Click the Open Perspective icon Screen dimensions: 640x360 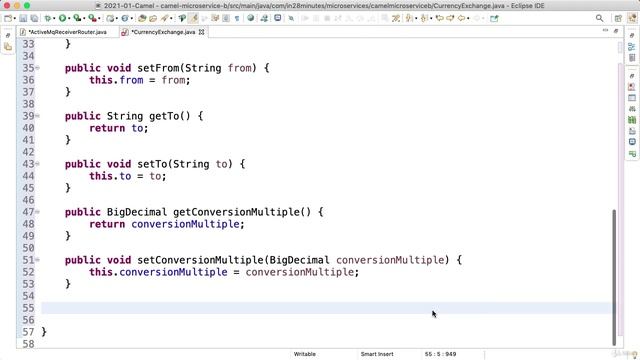point(618,18)
